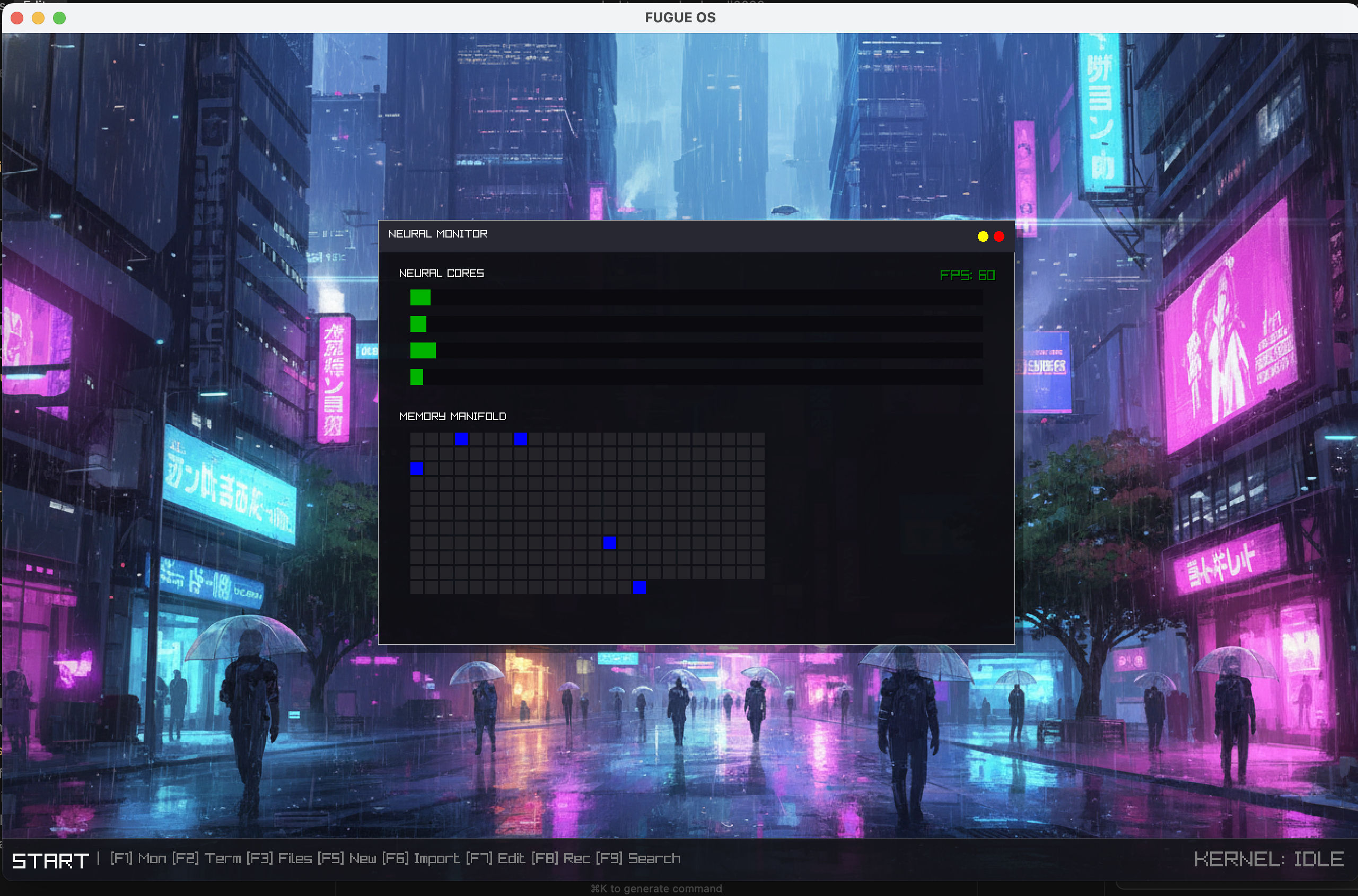Click the yellow minimize dot on Neural Monitor

click(x=983, y=236)
